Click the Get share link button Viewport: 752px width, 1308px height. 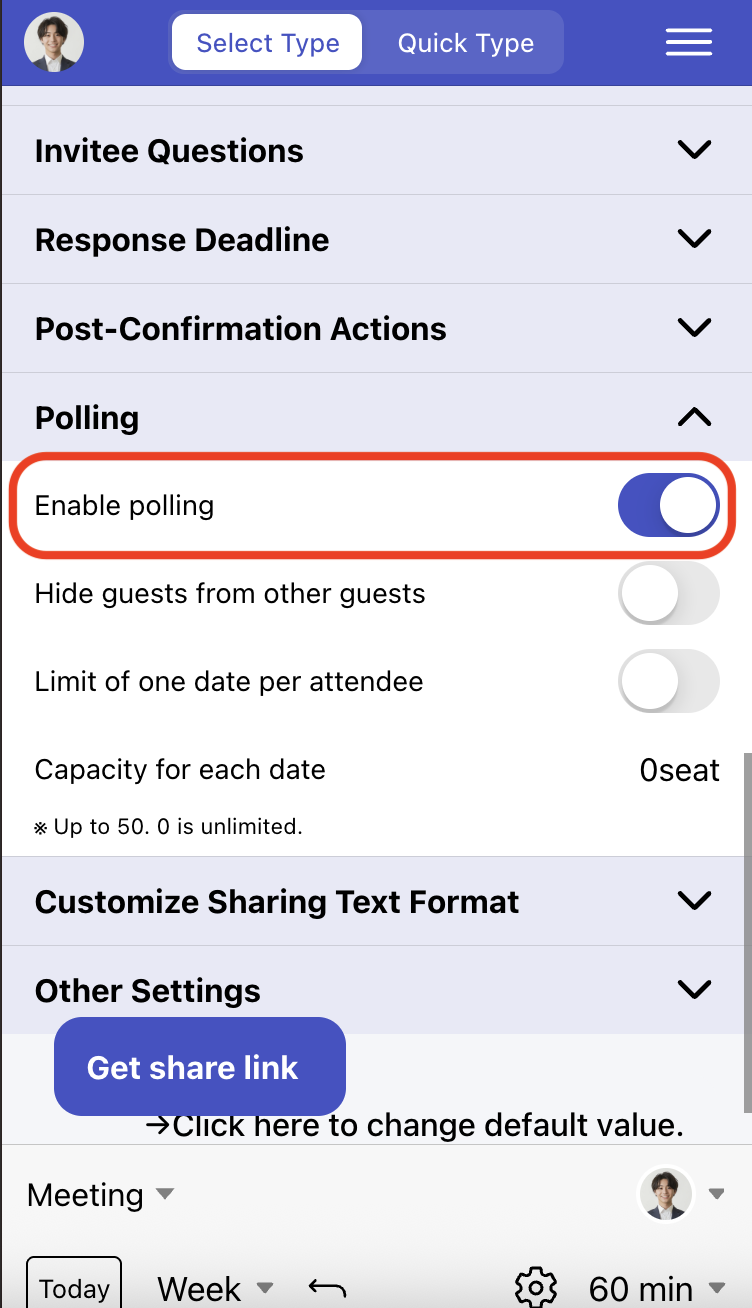(199, 1066)
